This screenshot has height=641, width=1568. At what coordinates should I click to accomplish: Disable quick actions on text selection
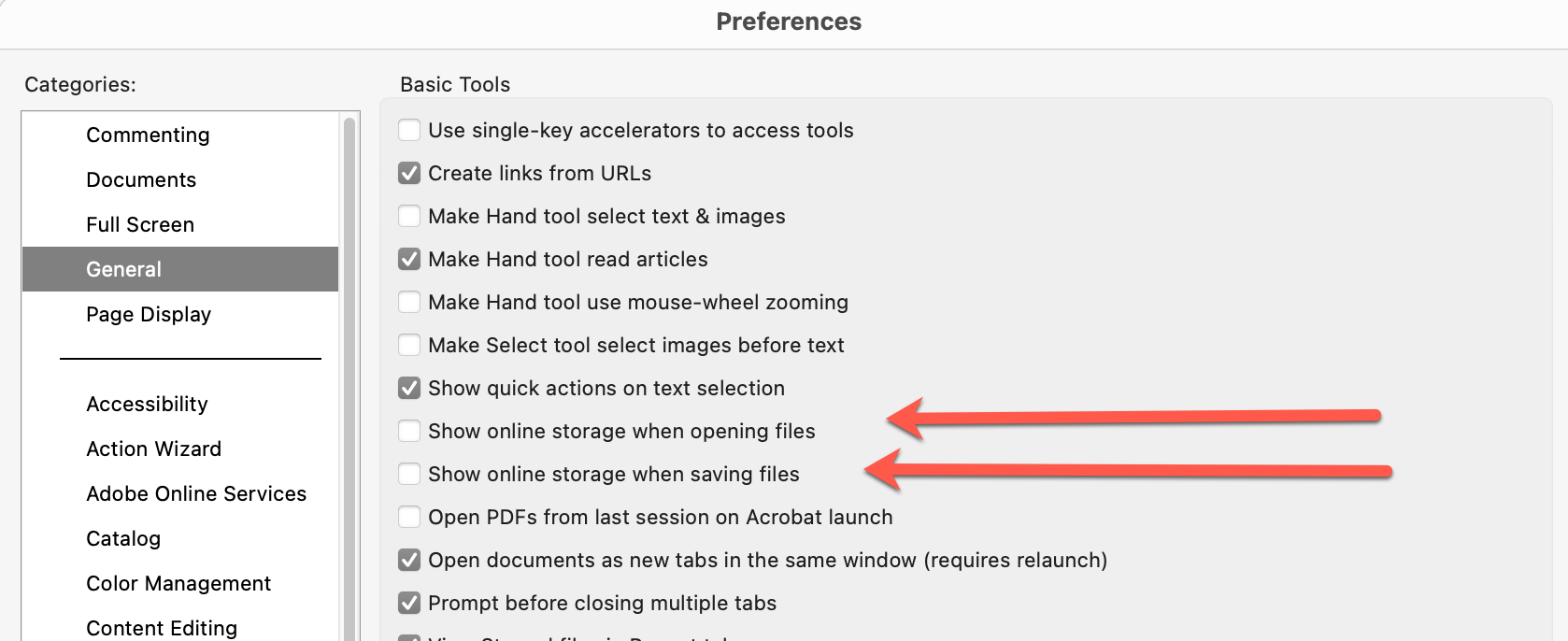click(x=408, y=388)
